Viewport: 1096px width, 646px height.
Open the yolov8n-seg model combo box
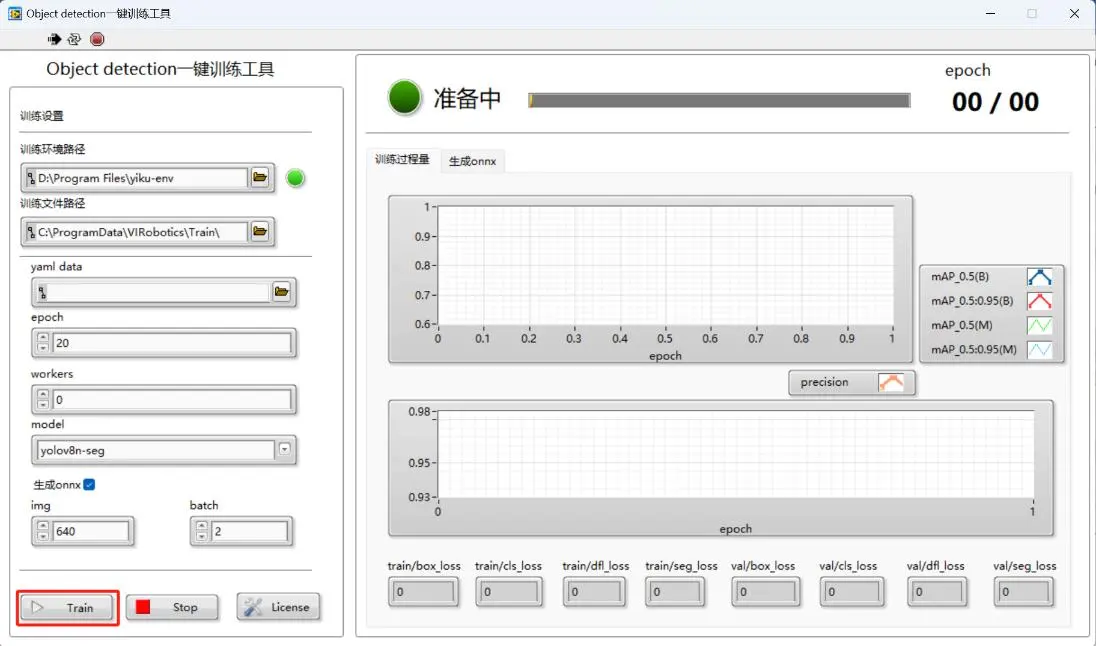[x=156, y=450]
